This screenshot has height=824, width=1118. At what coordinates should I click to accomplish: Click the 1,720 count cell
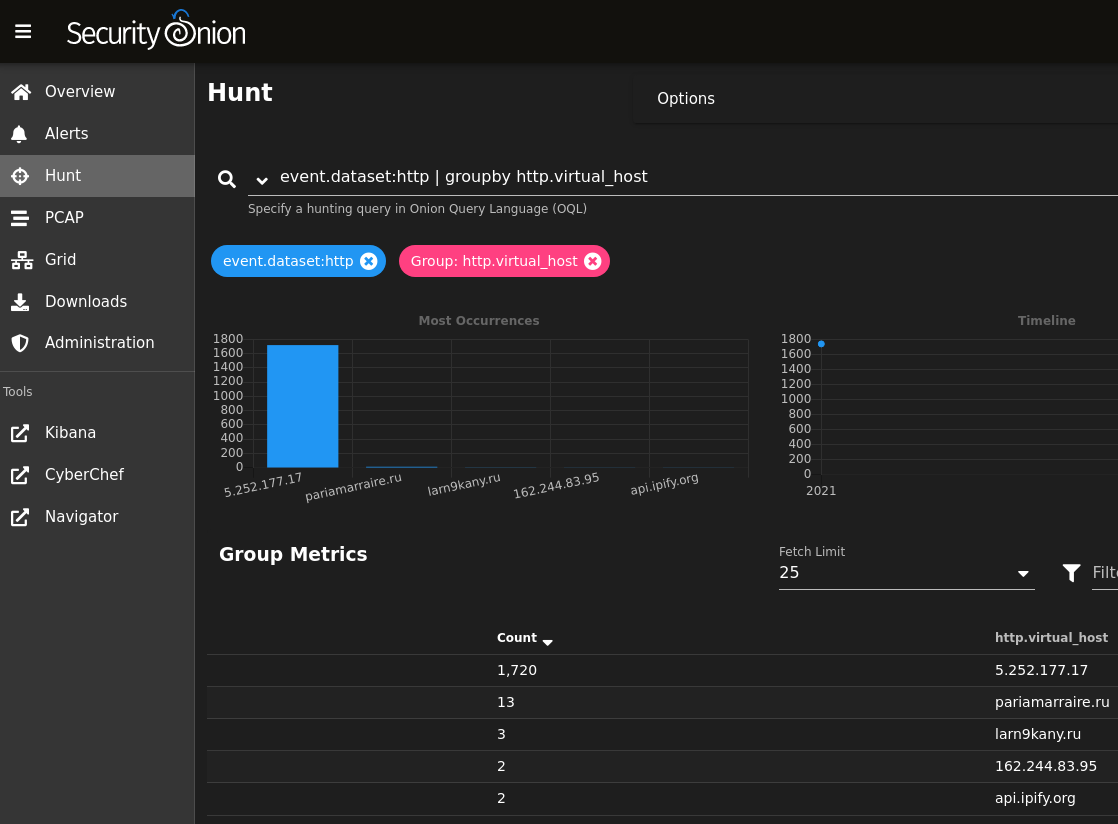[x=517, y=671]
